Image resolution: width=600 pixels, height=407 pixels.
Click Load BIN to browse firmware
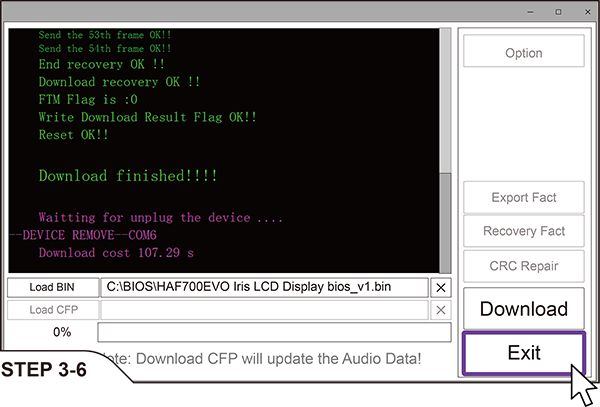tap(51, 288)
